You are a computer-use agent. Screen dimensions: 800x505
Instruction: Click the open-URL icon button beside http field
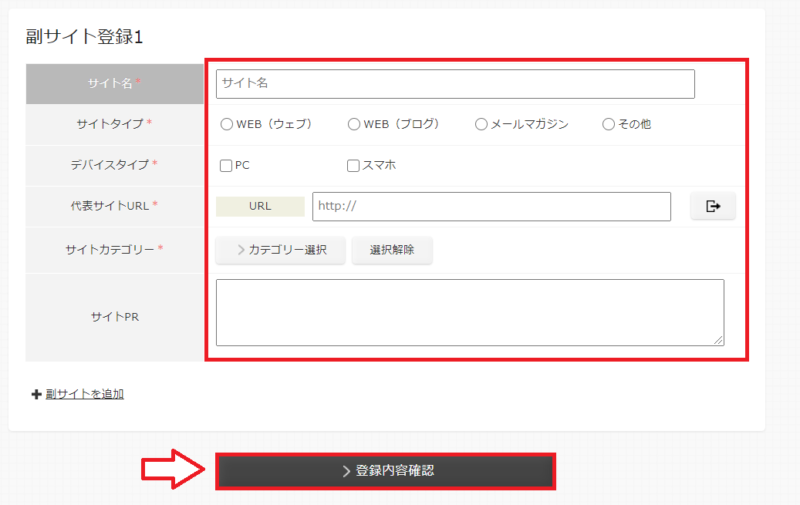coord(713,206)
